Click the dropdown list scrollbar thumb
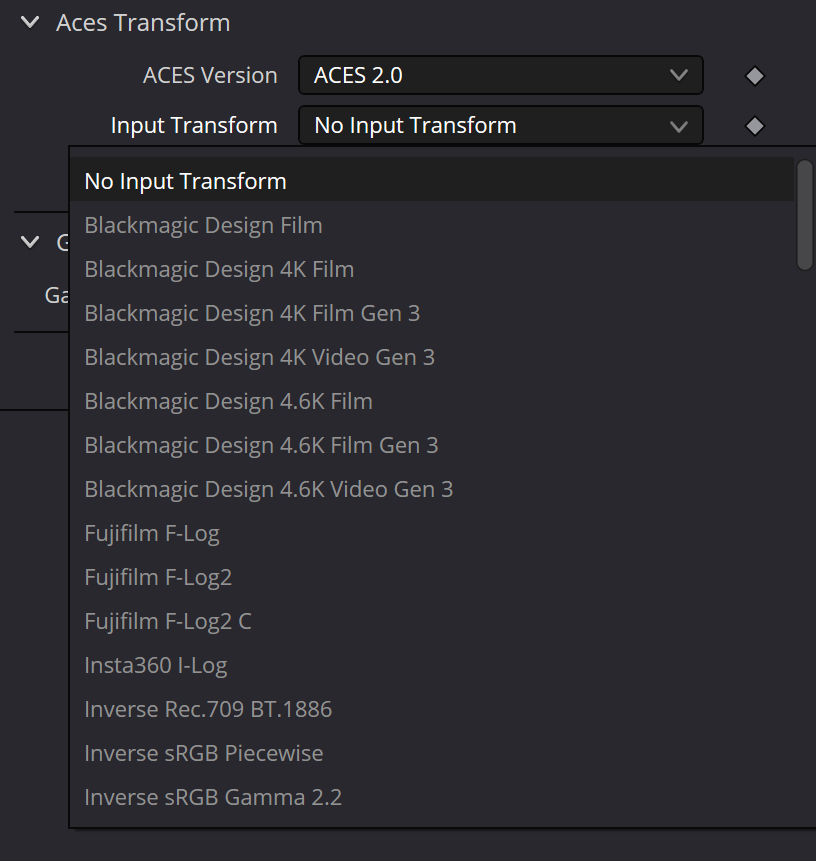The width and height of the screenshot is (816, 861). click(x=804, y=215)
